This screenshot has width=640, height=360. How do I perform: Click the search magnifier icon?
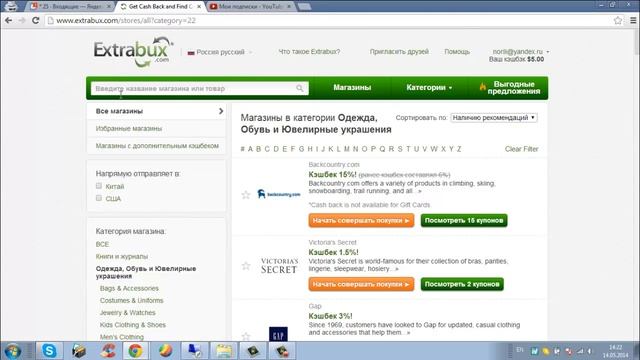[300, 88]
